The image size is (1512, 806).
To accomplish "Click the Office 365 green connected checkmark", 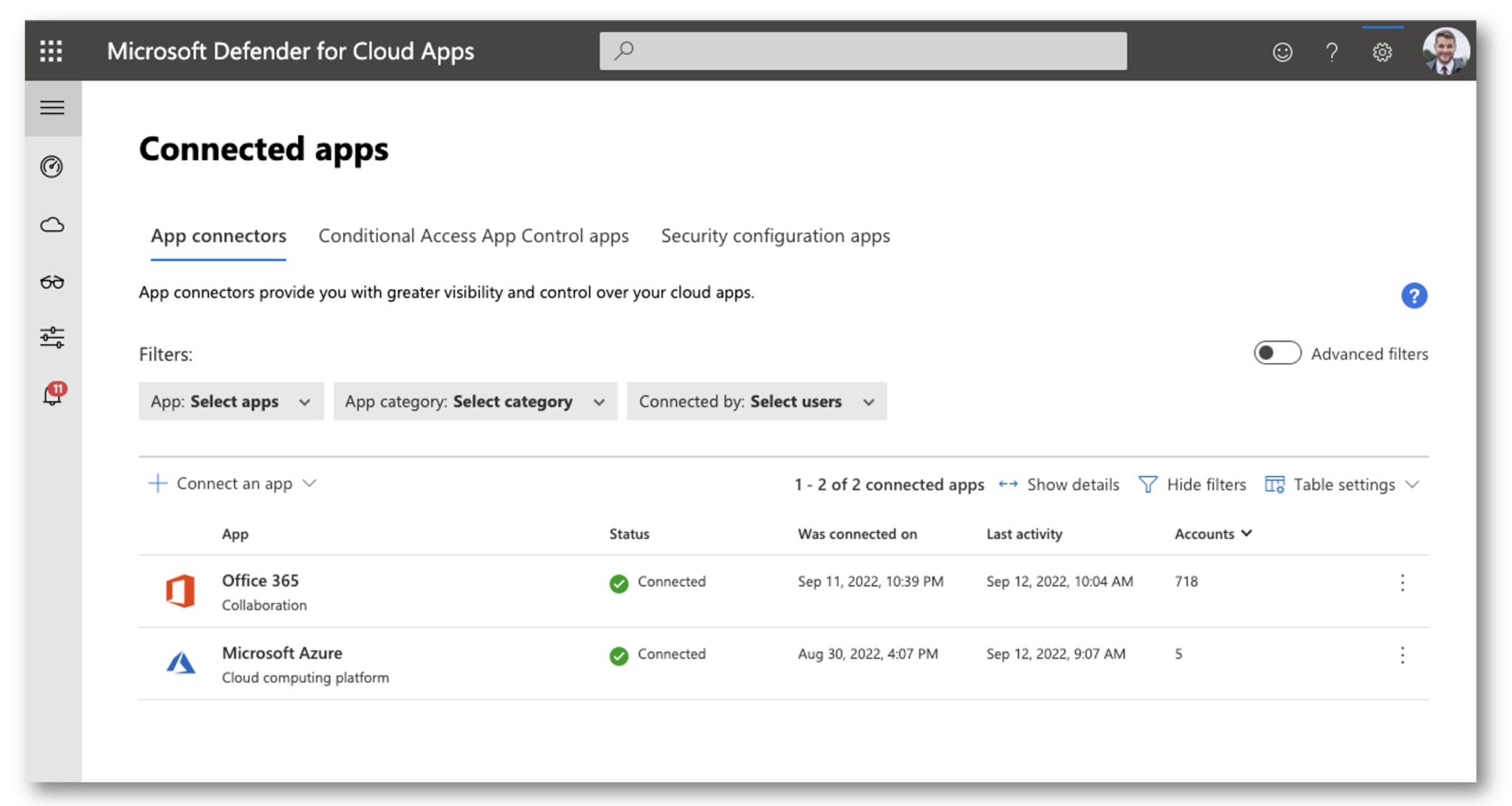I will (619, 583).
